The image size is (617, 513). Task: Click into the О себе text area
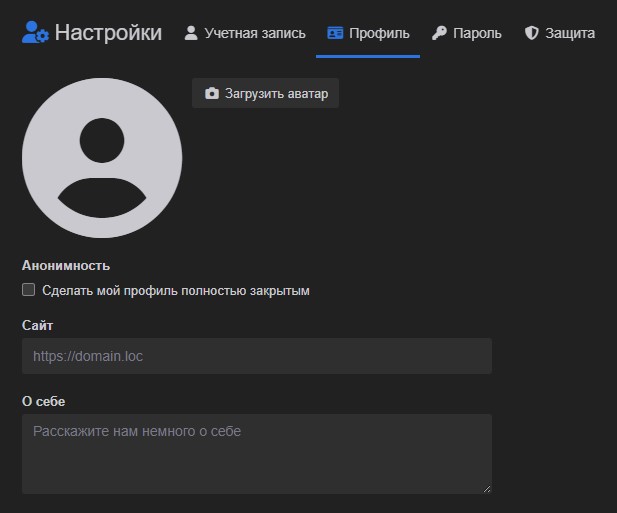256,453
